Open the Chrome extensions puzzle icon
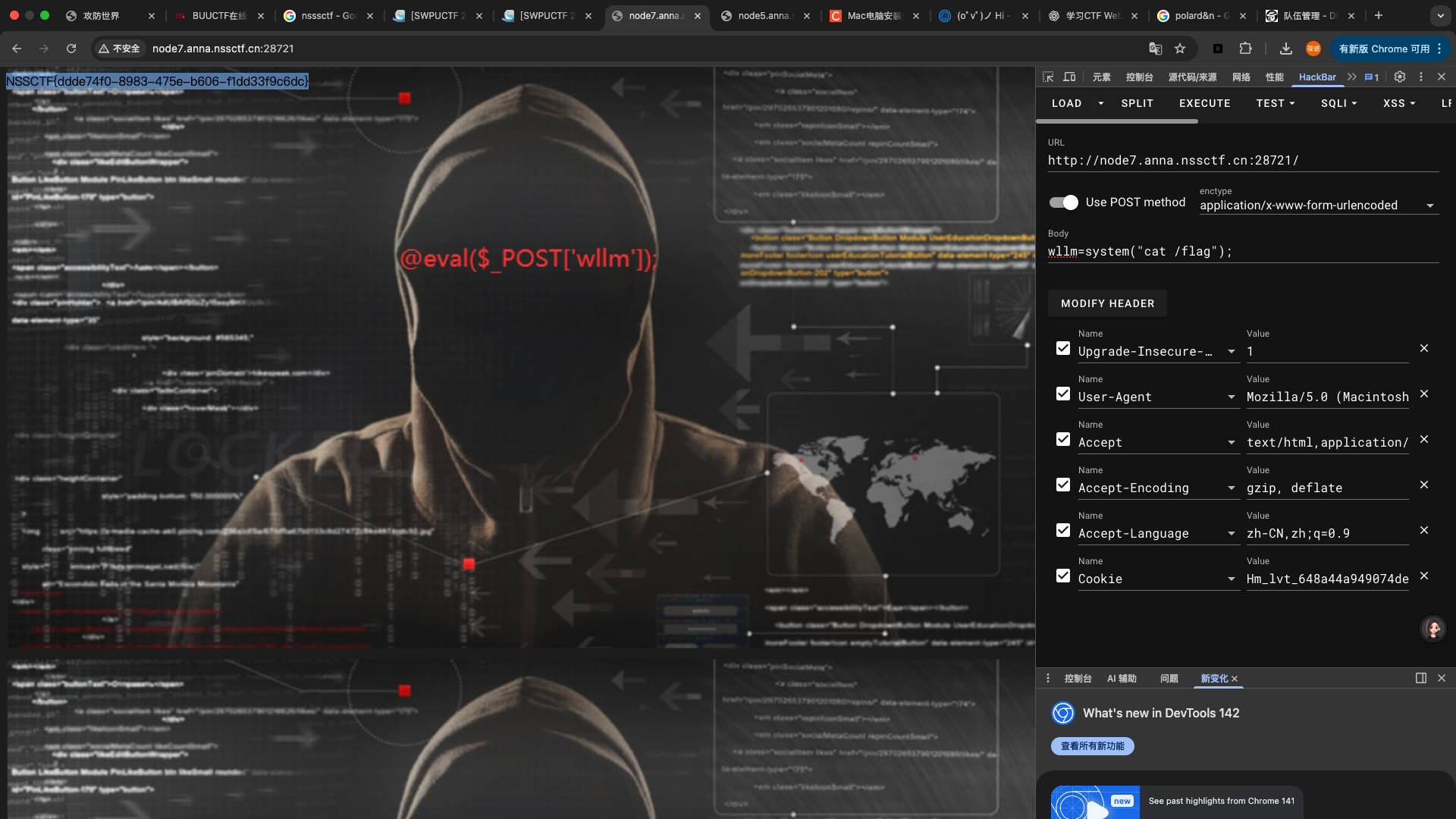Image resolution: width=1456 pixels, height=819 pixels. 1245,49
